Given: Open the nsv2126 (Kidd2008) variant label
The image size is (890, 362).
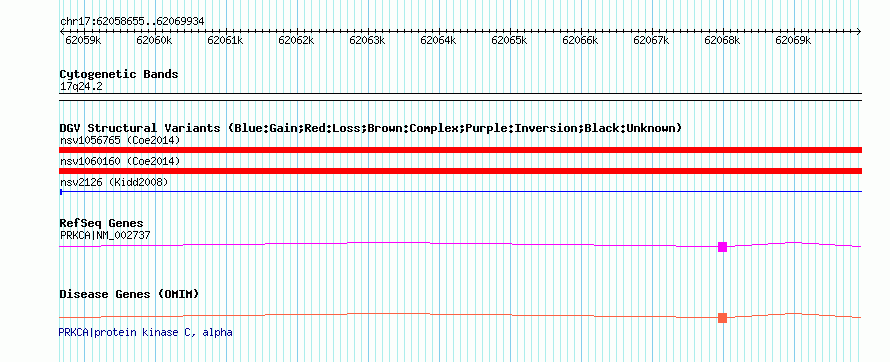Looking at the screenshot, I should (114, 182).
